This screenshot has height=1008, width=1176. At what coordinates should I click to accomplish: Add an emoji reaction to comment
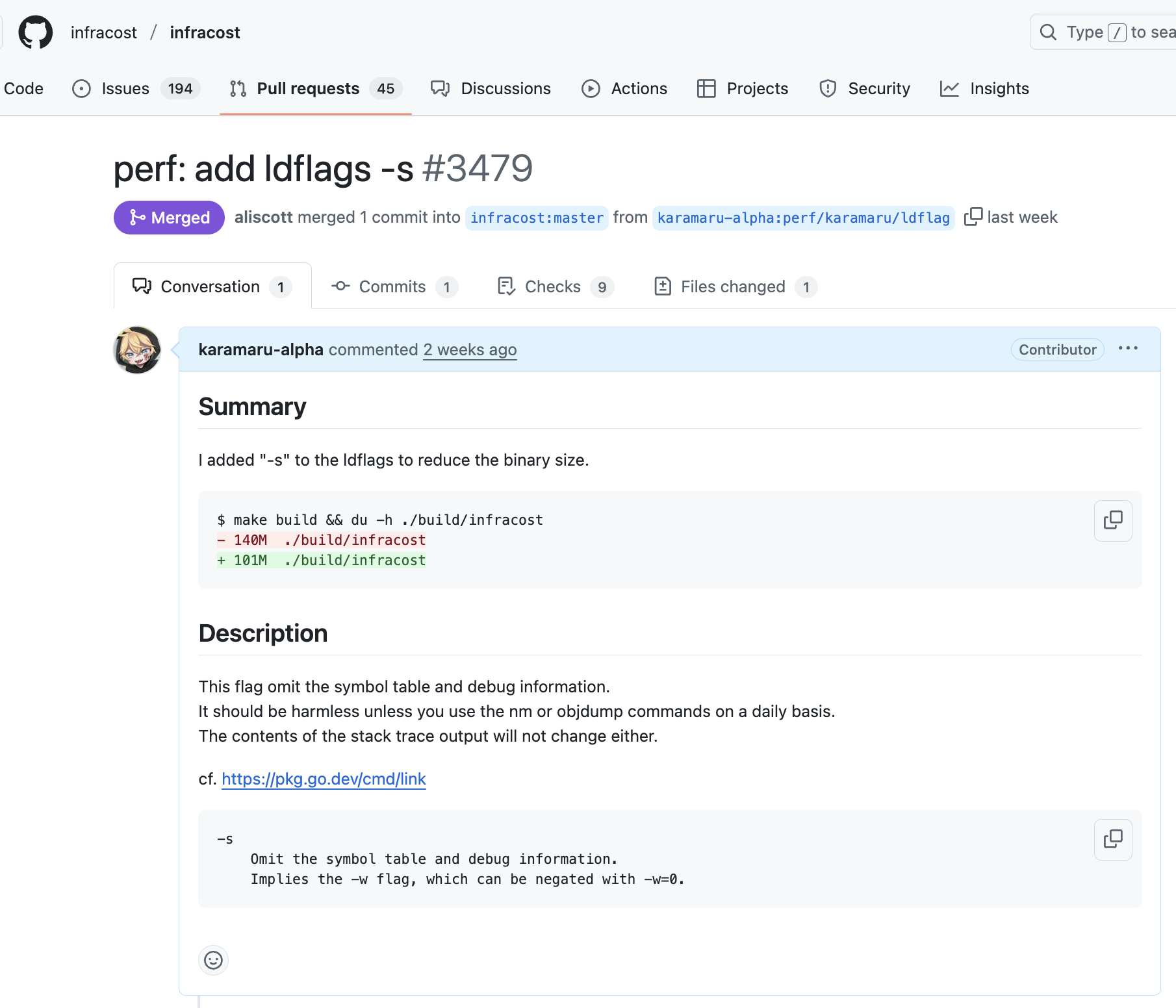(x=213, y=960)
